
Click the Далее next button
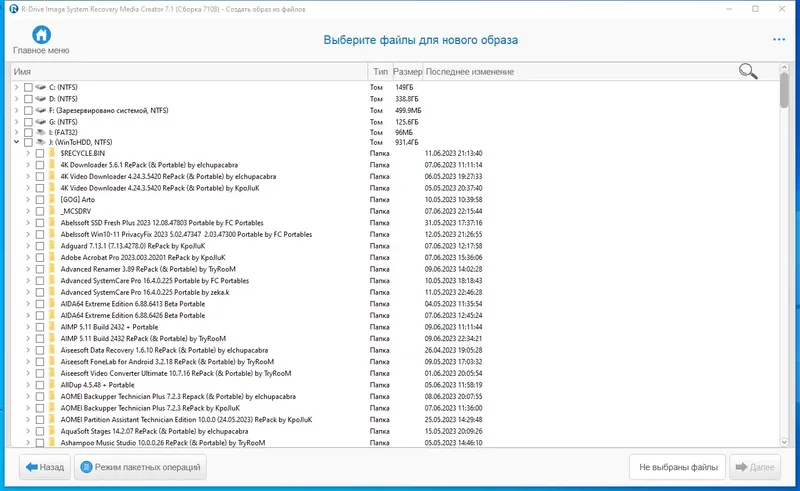[755, 467]
